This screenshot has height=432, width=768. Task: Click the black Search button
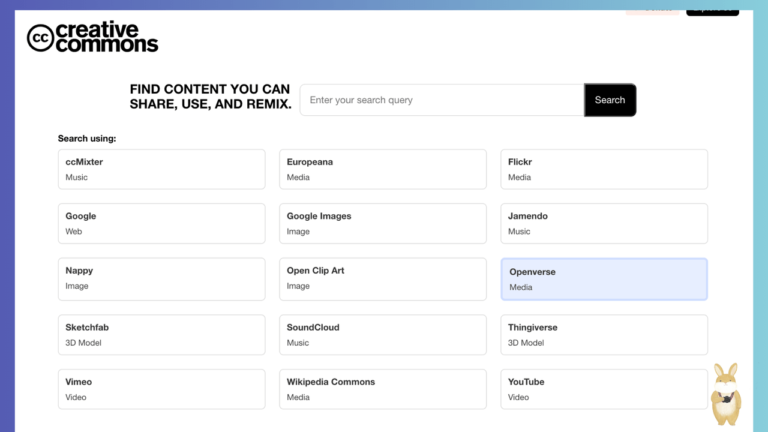(610, 100)
